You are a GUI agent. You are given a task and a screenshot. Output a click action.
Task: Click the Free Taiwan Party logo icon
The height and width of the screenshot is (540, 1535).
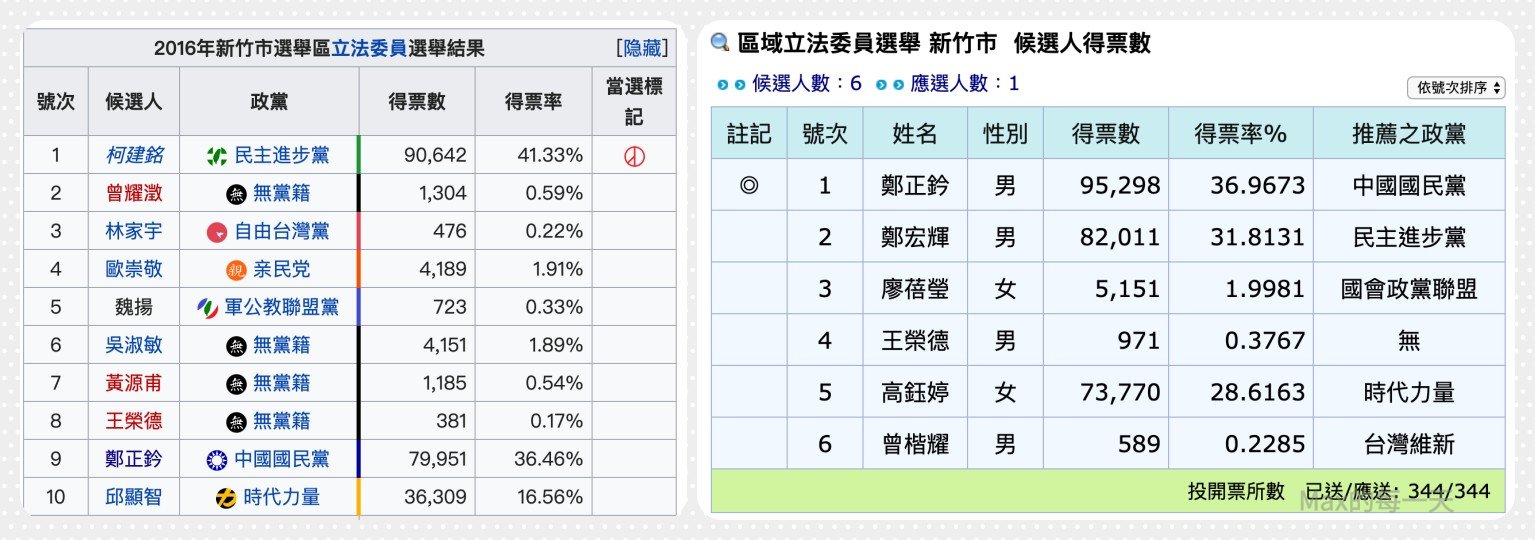coord(216,232)
